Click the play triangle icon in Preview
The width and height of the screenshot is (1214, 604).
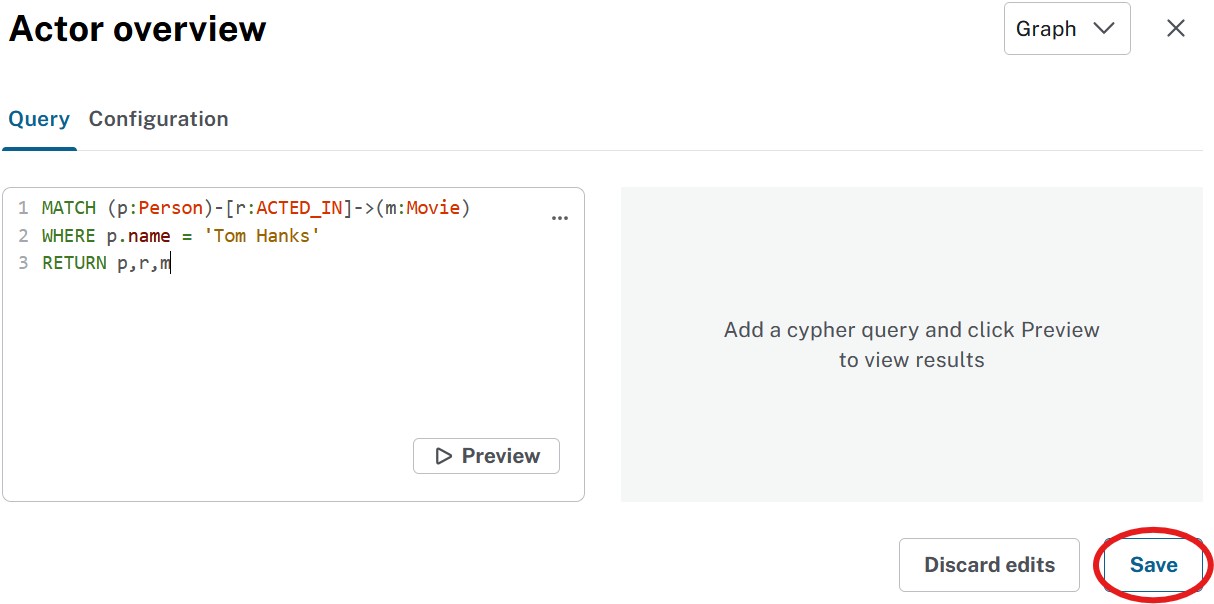coord(444,456)
